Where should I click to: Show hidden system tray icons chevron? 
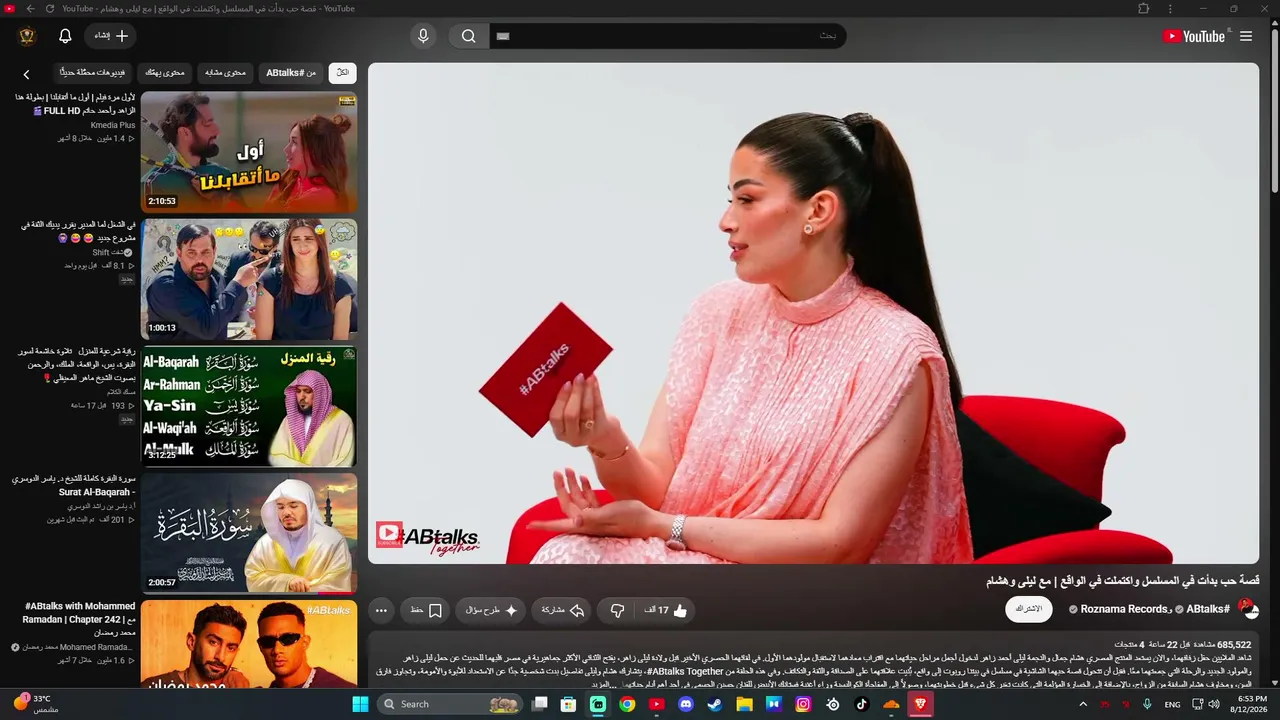coord(1083,704)
